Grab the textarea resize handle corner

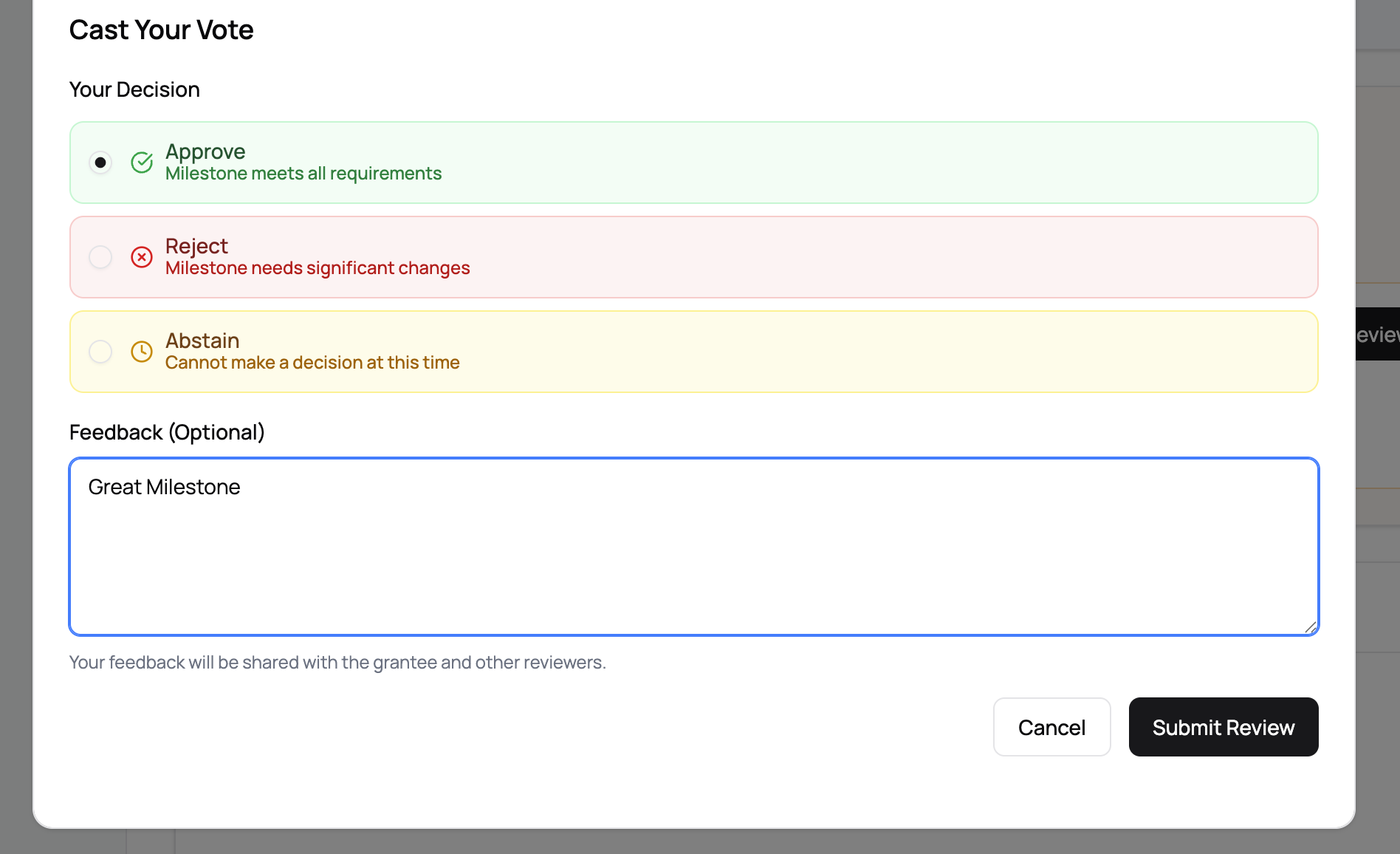1310,627
